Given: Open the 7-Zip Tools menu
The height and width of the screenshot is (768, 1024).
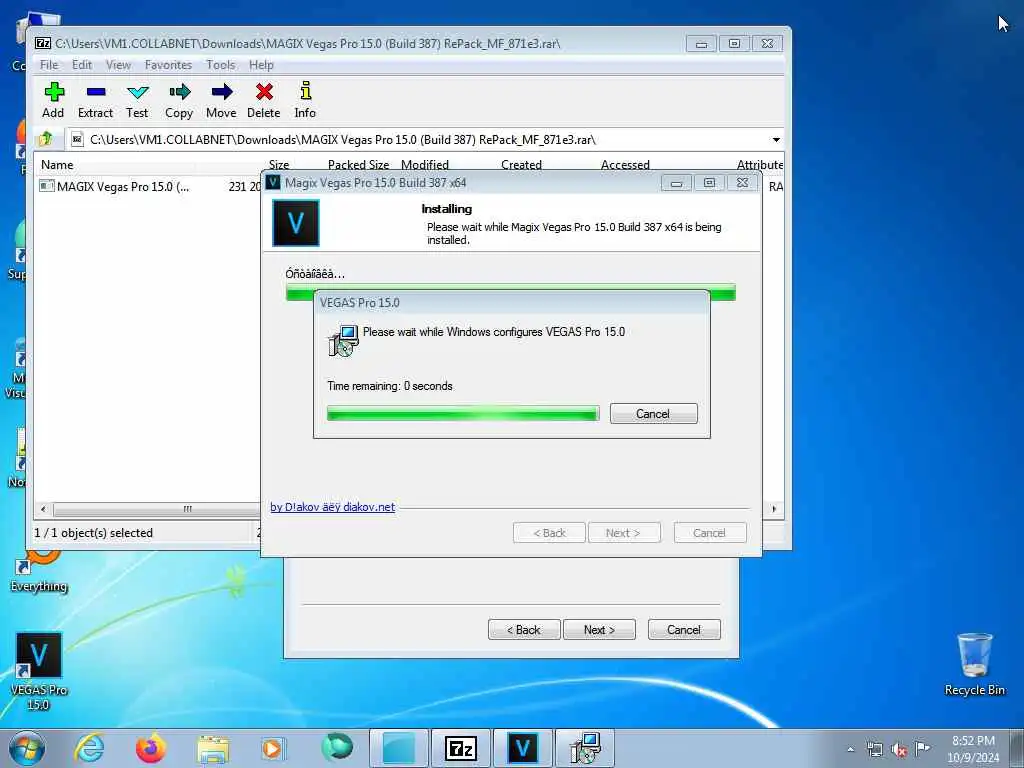Looking at the screenshot, I should pos(221,65).
